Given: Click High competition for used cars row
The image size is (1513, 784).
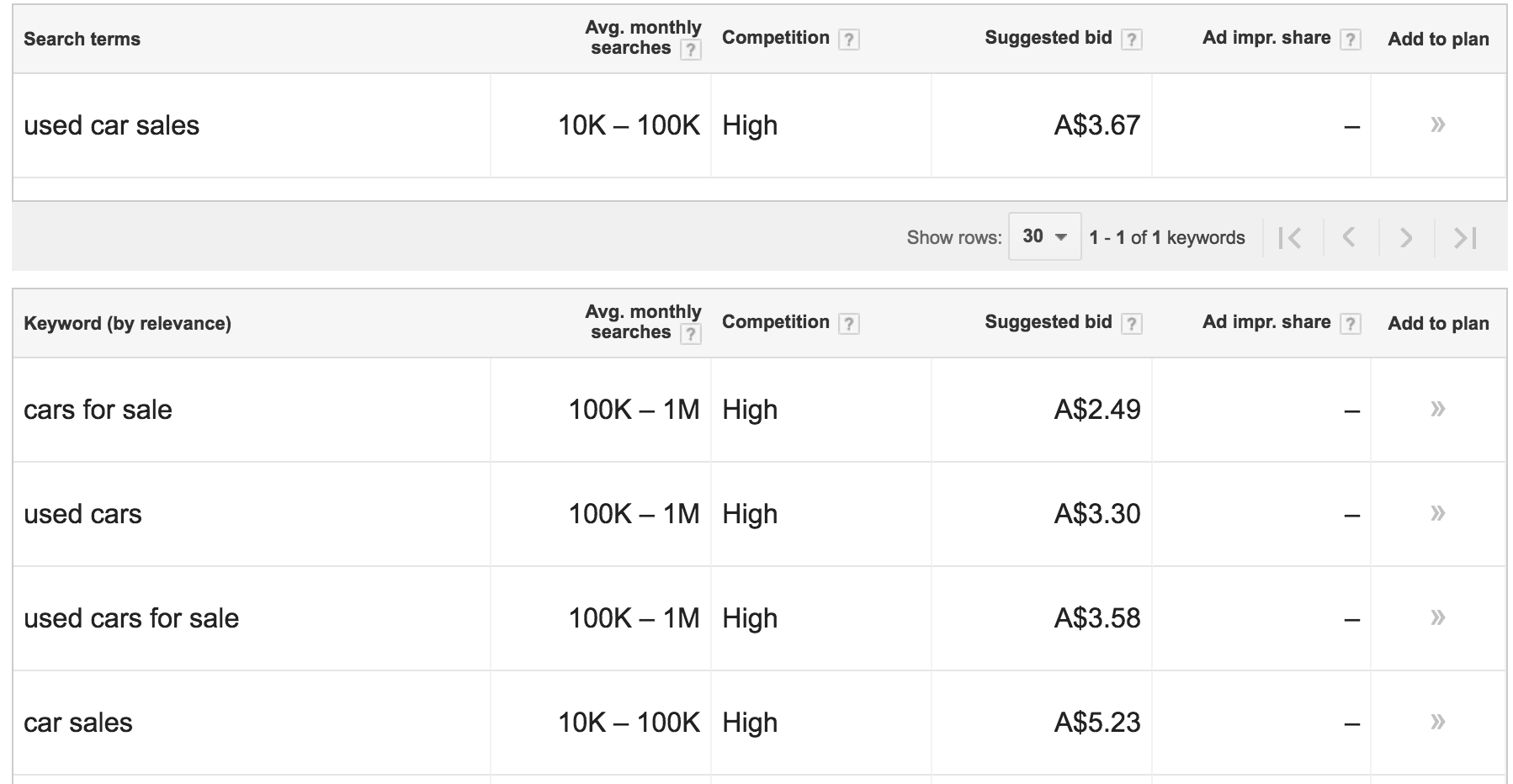Looking at the screenshot, I should point(750,514).
